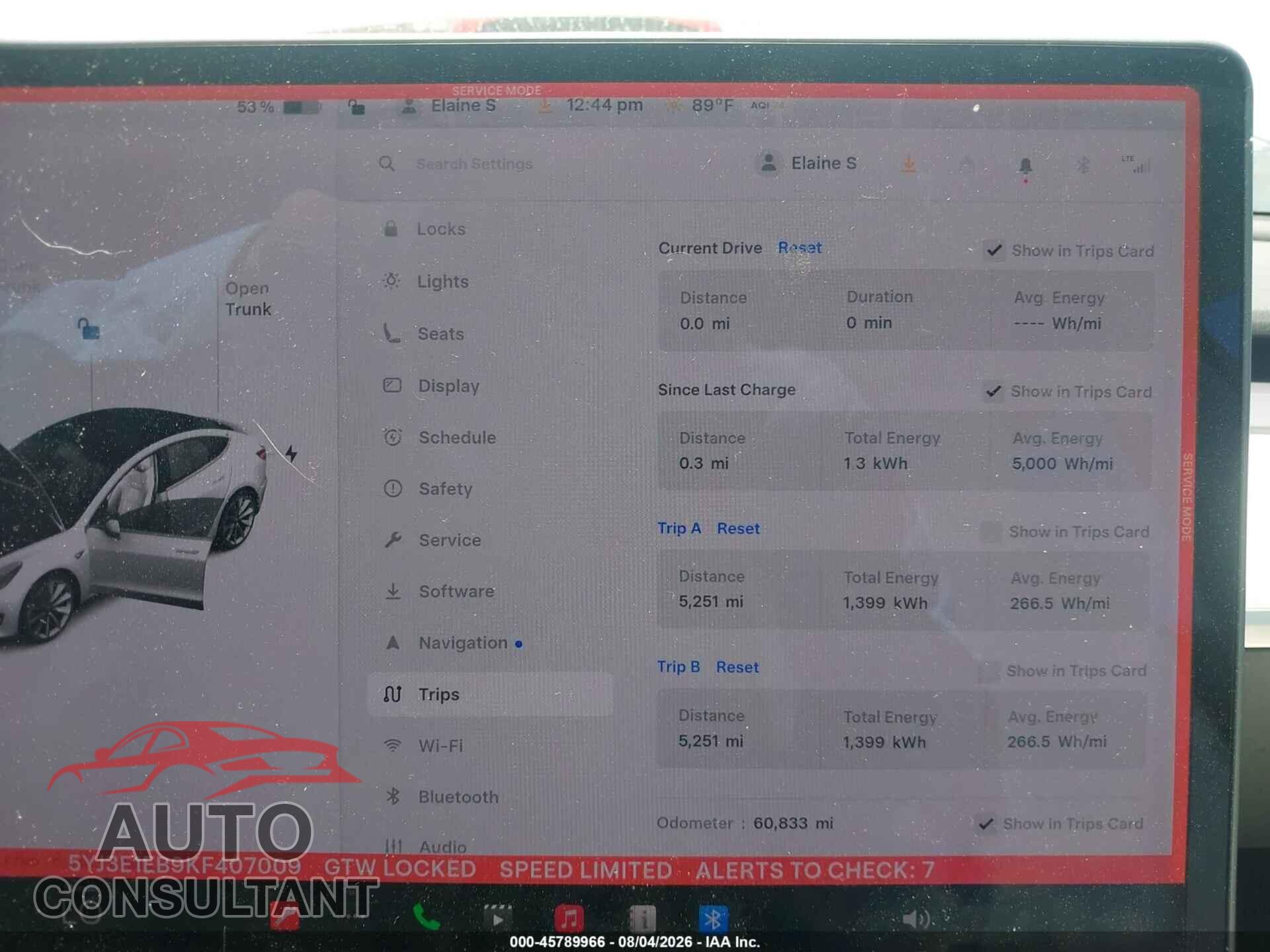
Task: Tap the volume speaker icon
Action: [x=917, y=918]
